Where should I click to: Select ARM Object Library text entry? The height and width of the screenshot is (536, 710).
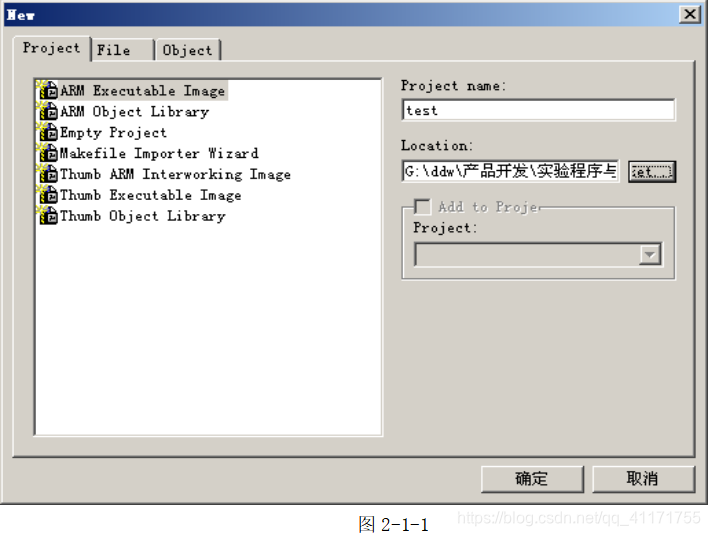[x=134, y=111]
